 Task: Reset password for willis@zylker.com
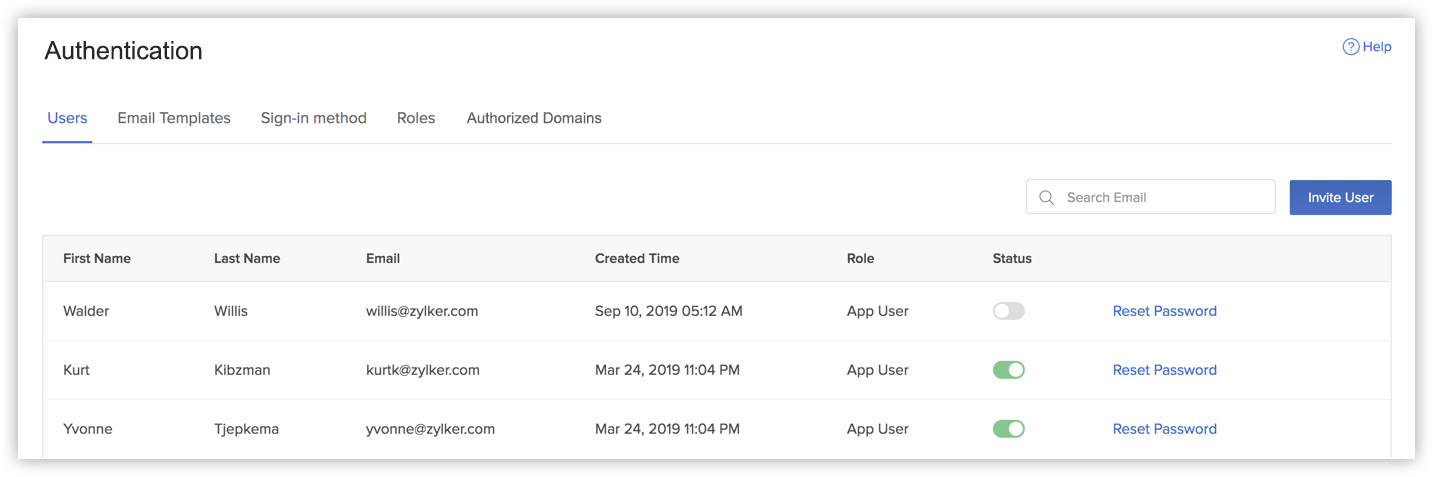1165,311
